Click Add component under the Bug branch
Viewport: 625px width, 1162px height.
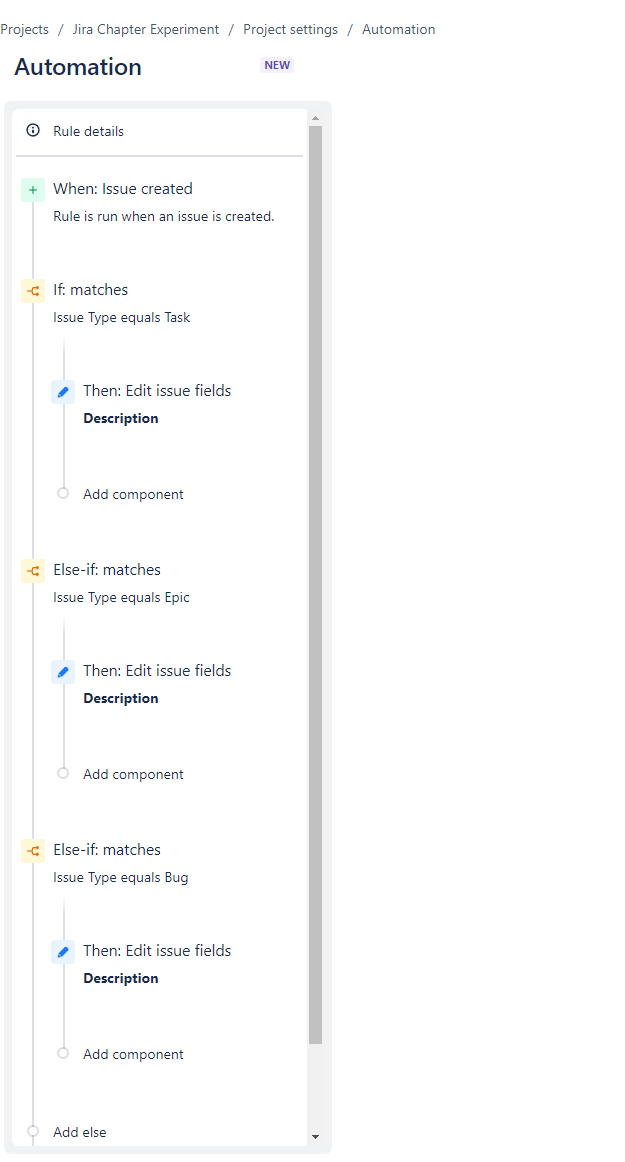tap(133, 1054)
